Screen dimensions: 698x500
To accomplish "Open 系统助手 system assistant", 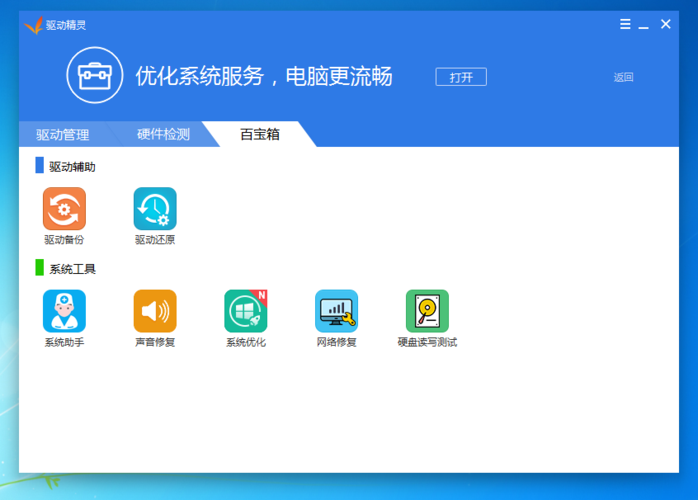I will [64, 312].
